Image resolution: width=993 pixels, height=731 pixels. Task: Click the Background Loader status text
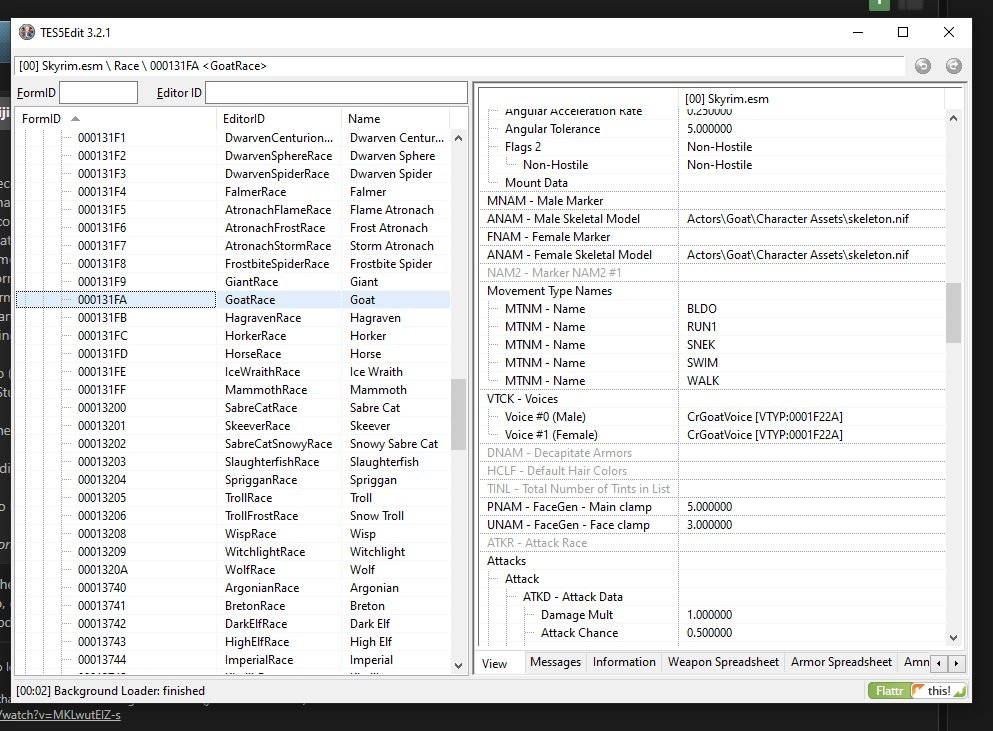pos(110,690)
